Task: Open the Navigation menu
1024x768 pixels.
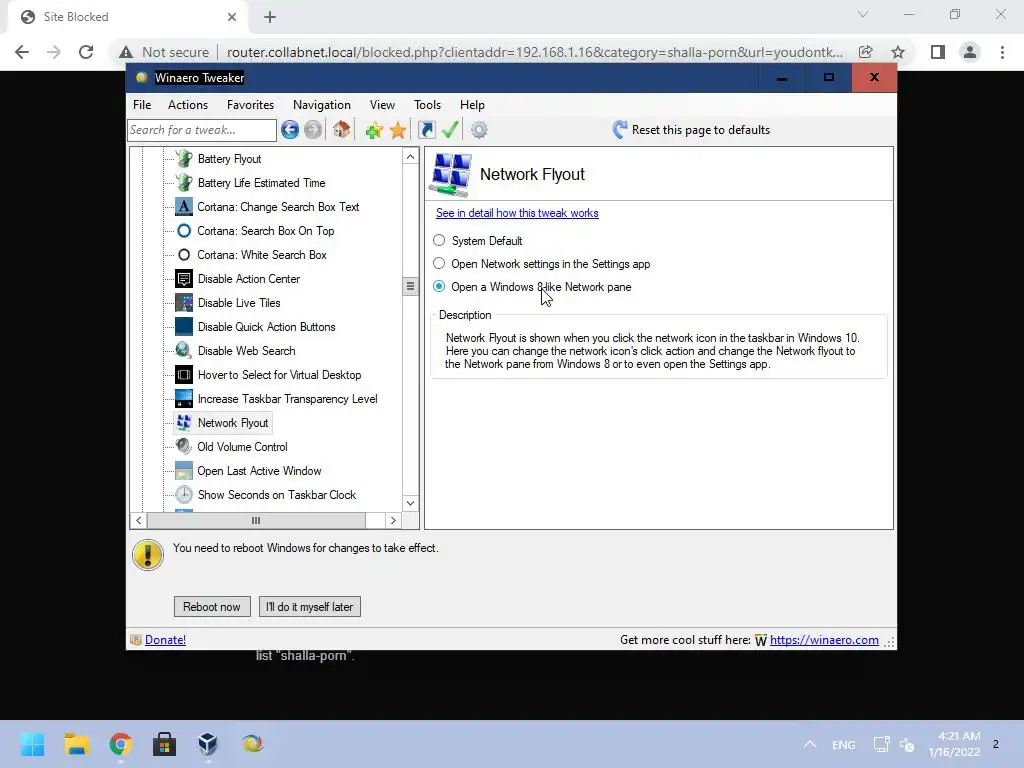Action: pos(321,105)
